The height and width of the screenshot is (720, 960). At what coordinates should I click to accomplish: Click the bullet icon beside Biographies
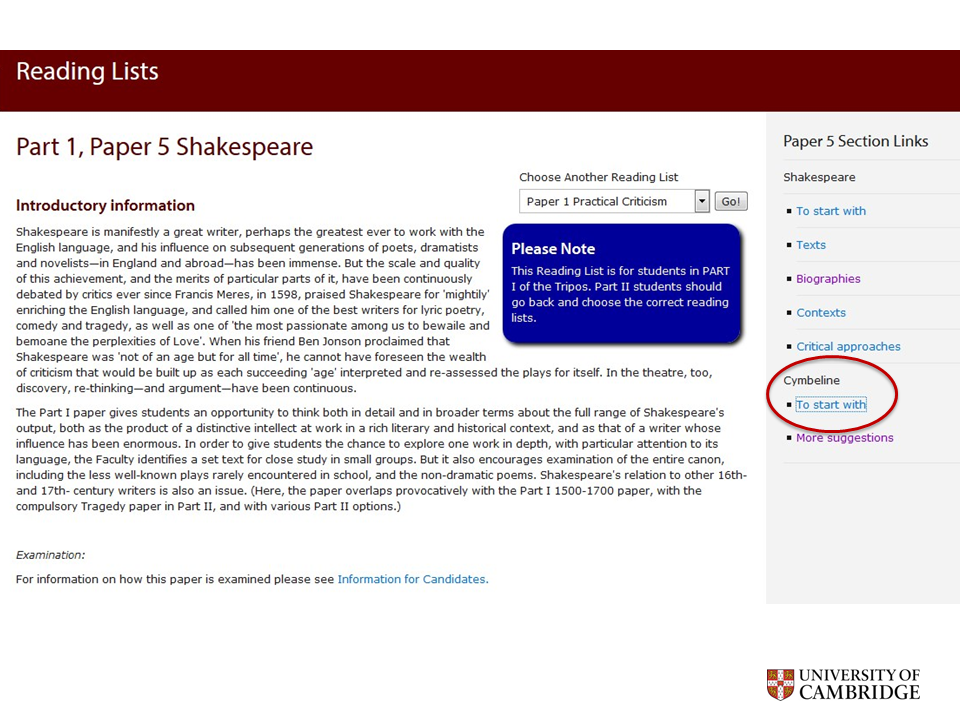tap(788, 280)
